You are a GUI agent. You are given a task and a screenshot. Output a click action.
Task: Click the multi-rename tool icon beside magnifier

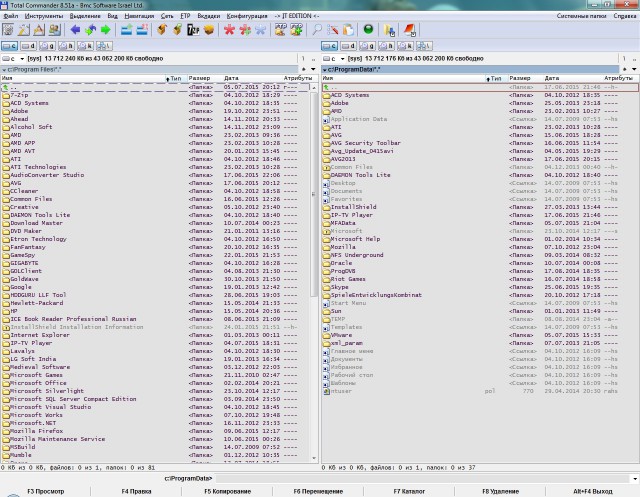(x=333, y=30)
